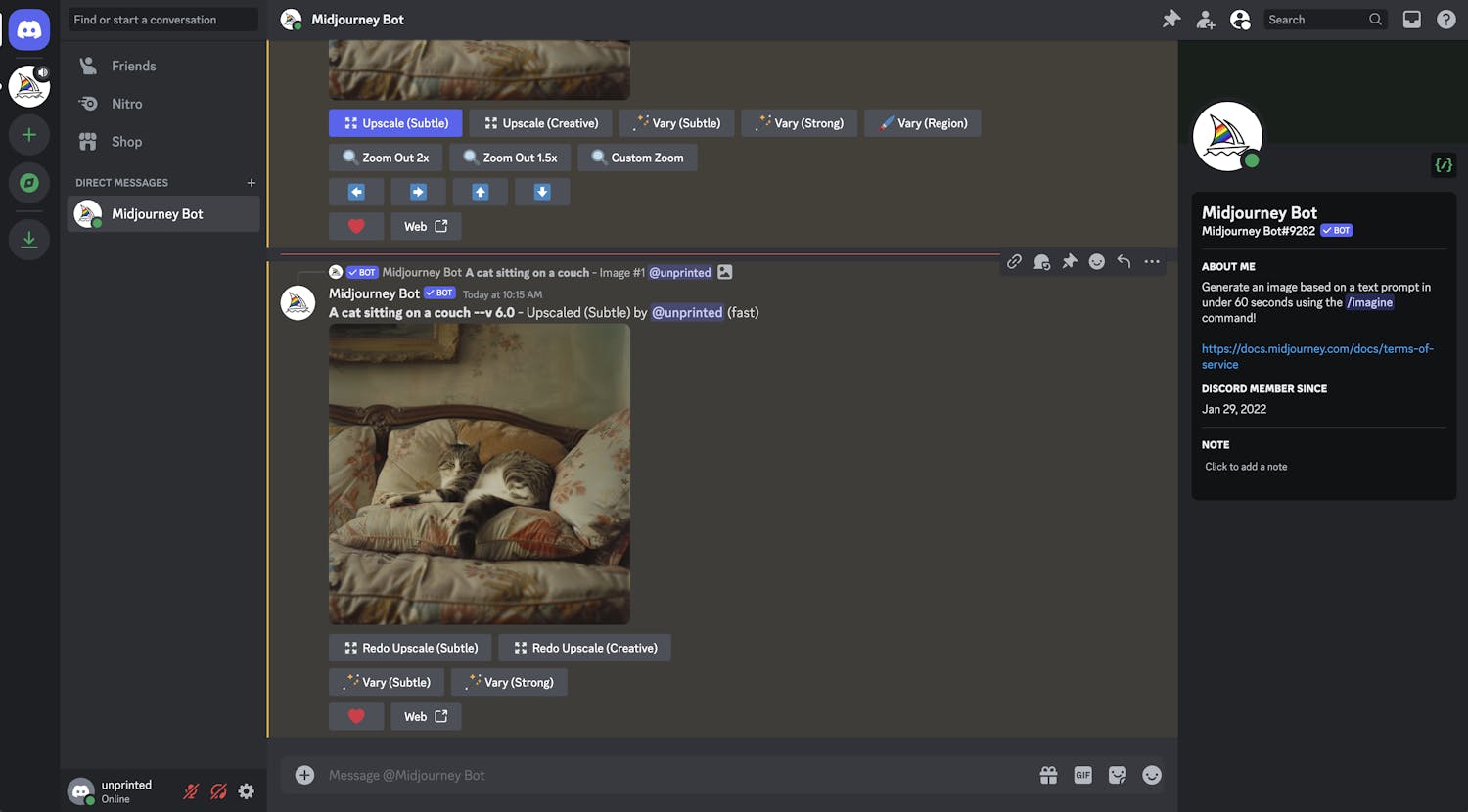Open the plus attachment menu in message bar
The image size is (1468, 812).
[305, 775]
